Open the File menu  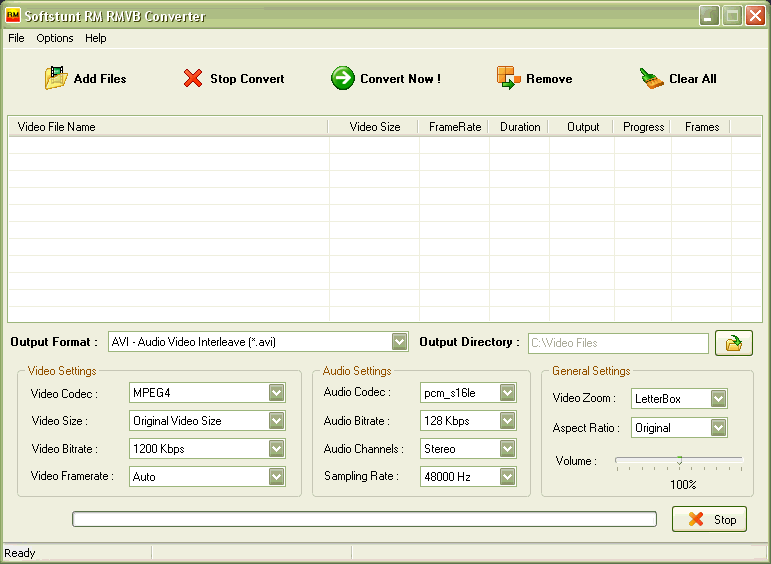click(x=16, y=38)
